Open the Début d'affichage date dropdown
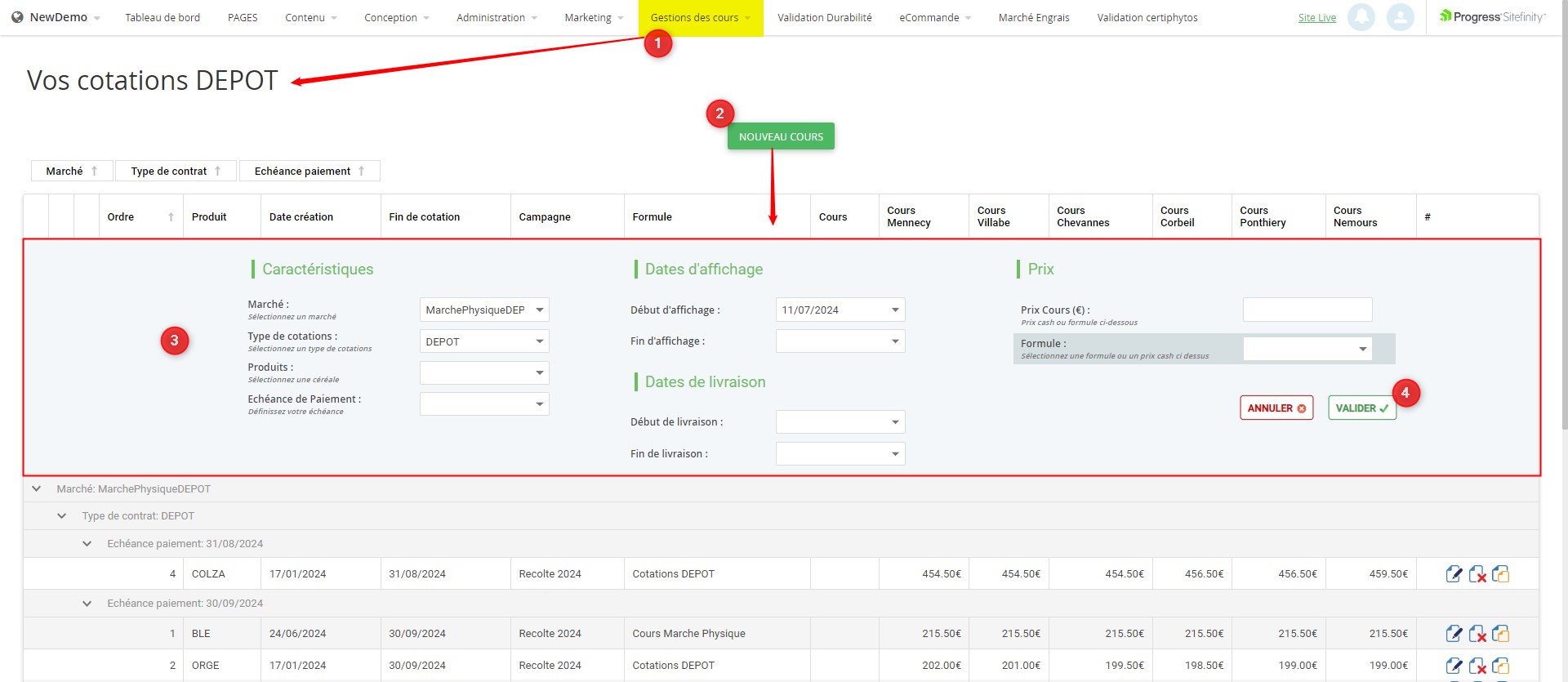Screen dimensions: 1568x682 840,310
